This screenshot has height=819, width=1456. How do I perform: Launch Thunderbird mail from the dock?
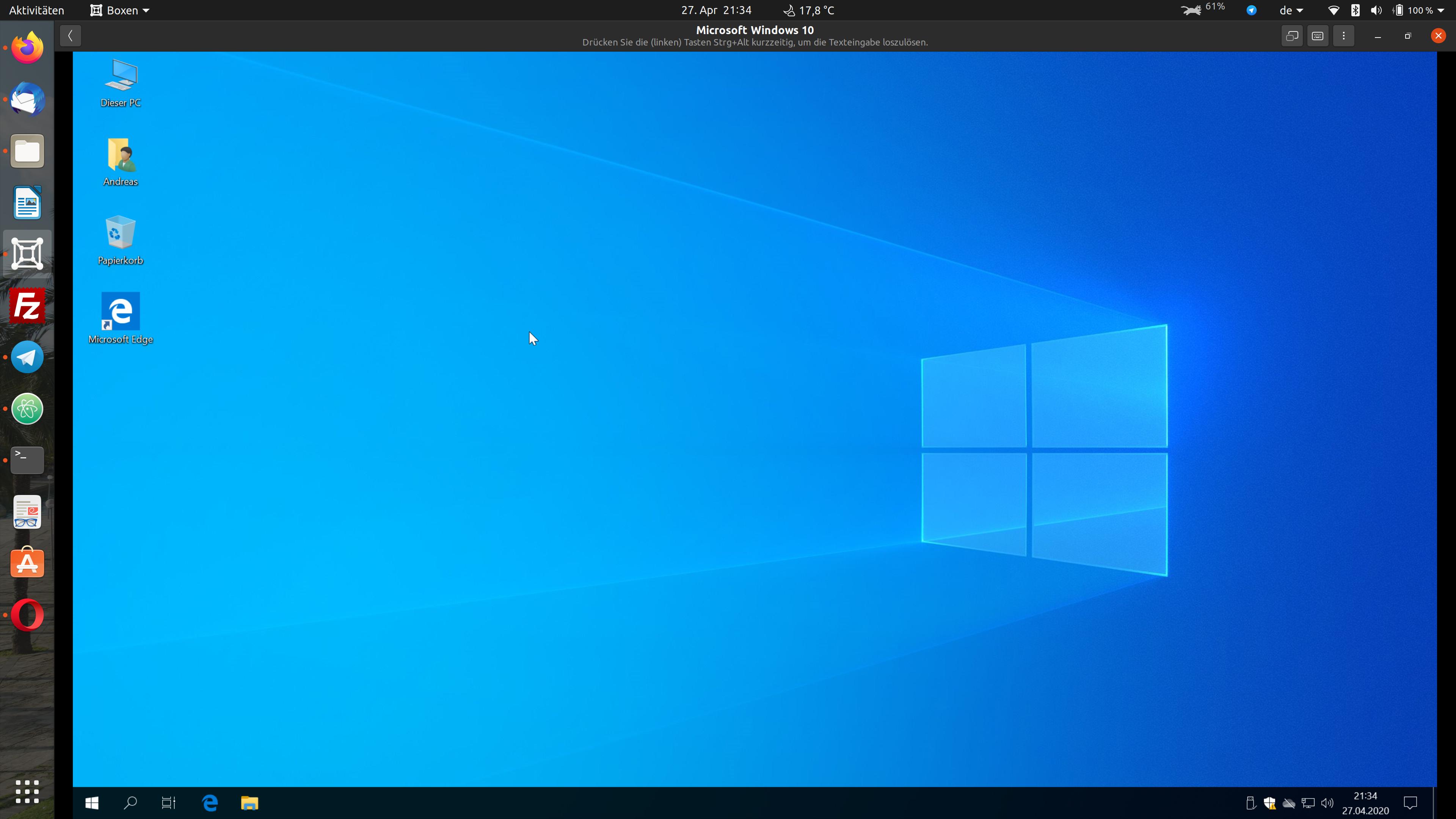[x=27, y=99]
